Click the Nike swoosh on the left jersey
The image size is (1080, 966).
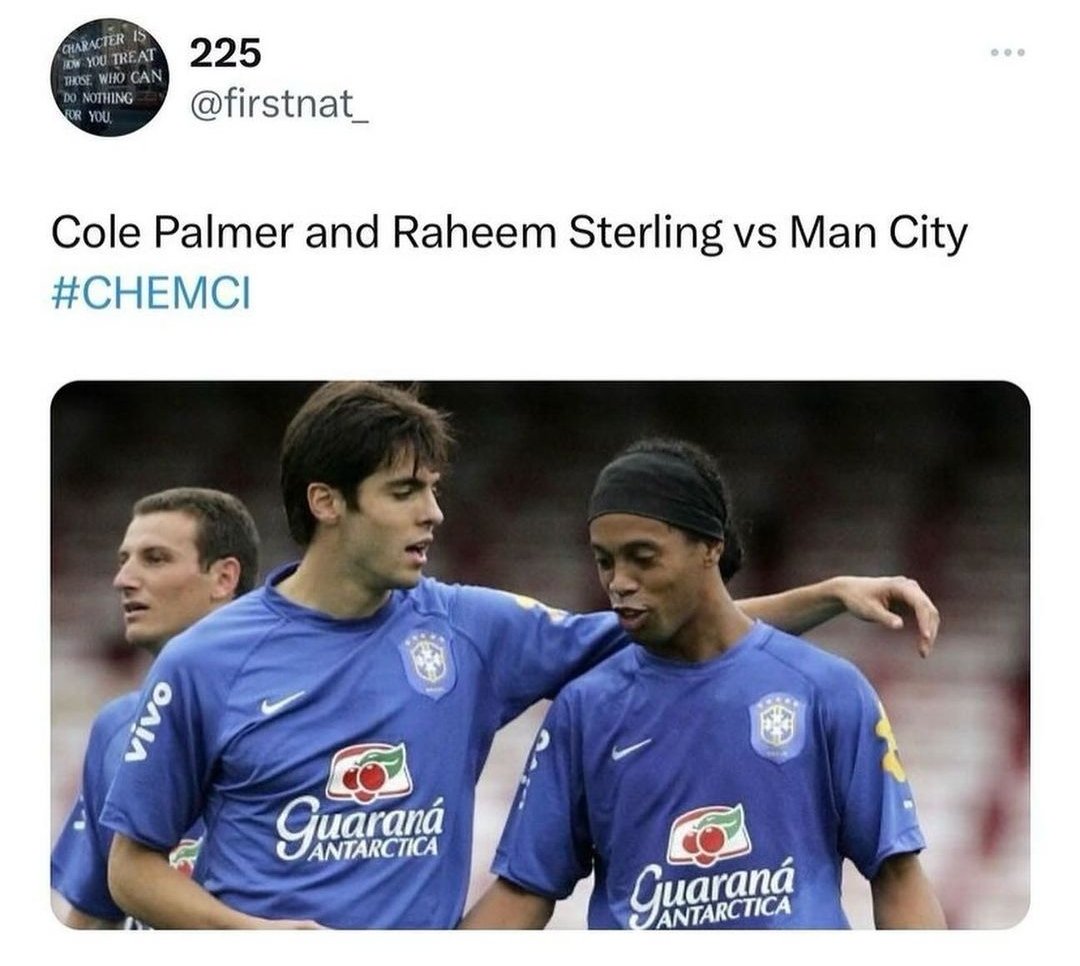(x=282, y=703)
